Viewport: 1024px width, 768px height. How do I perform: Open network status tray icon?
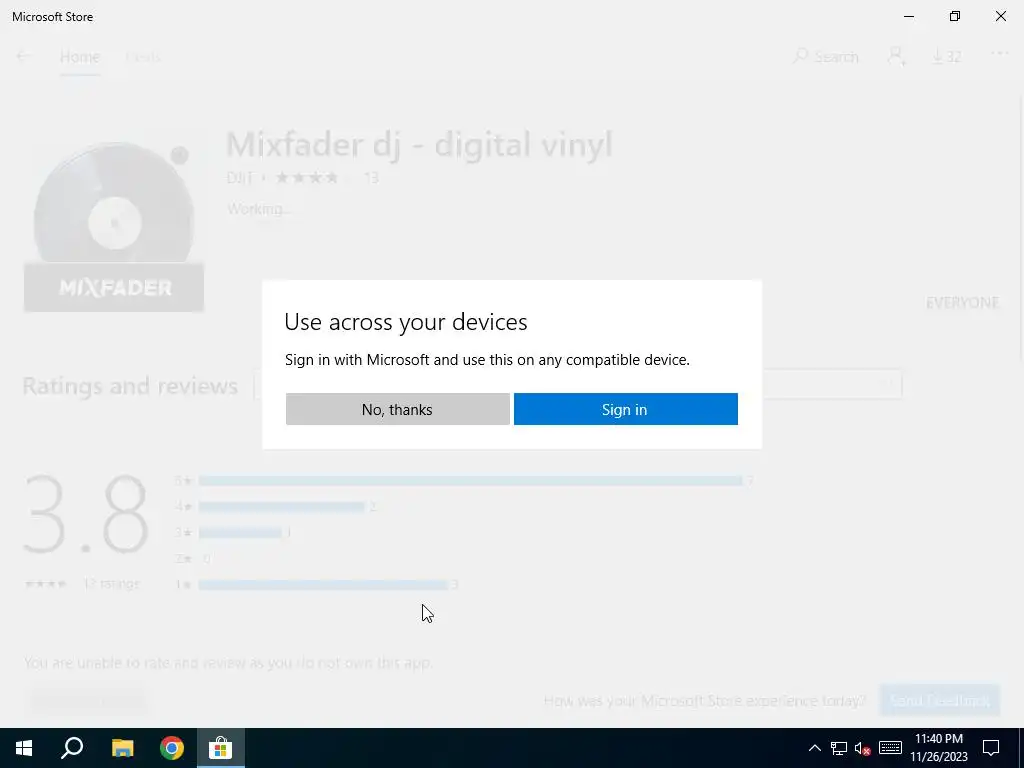click(839, 748)
